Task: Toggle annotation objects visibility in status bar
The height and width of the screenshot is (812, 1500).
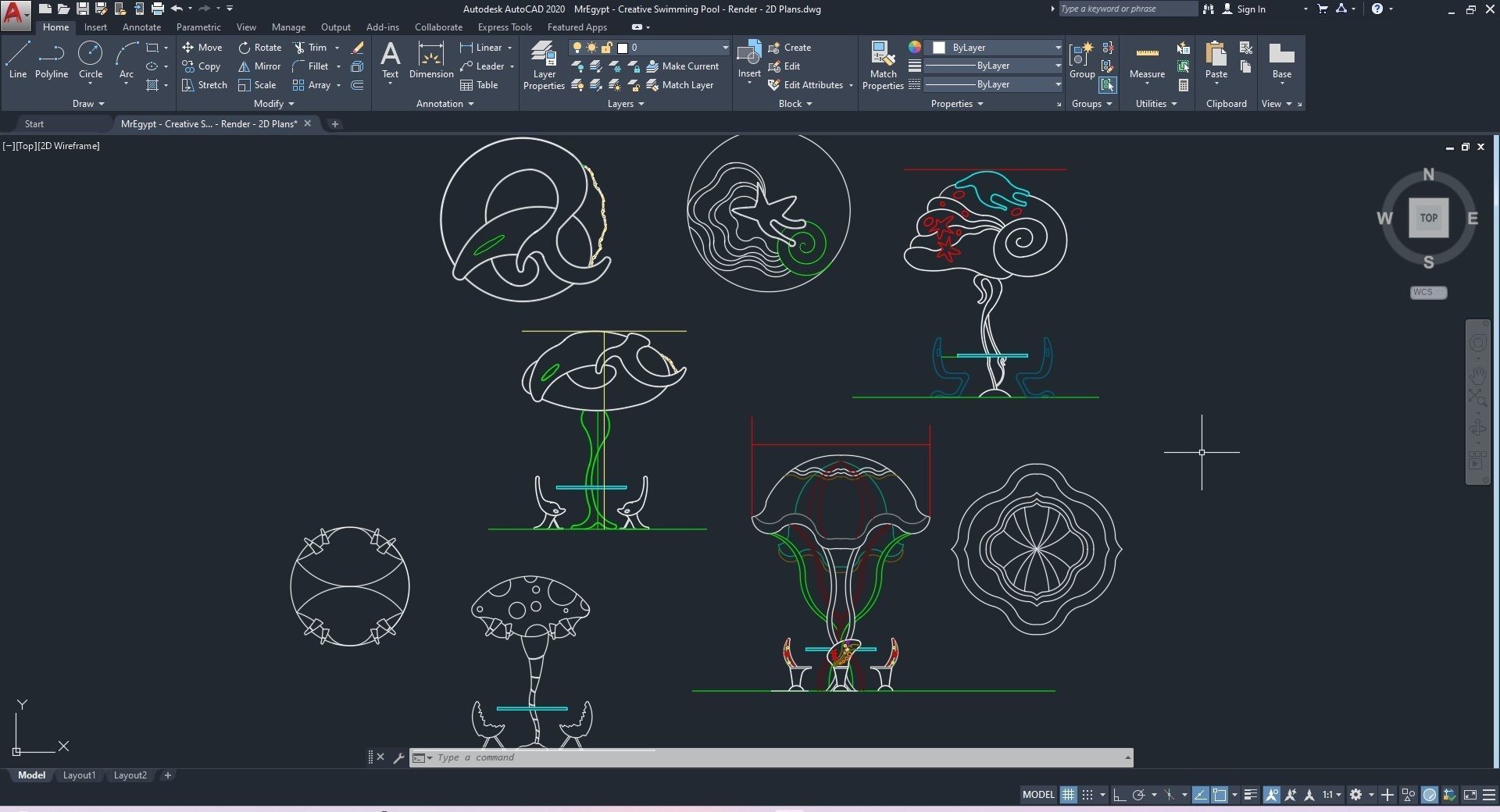Action: tap(1272, 795)
